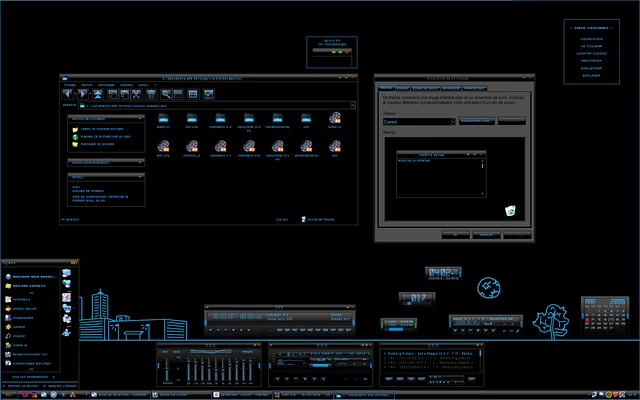Click the recycle bin in theme preview
The image size is (640, 400).
pos(509,209)
